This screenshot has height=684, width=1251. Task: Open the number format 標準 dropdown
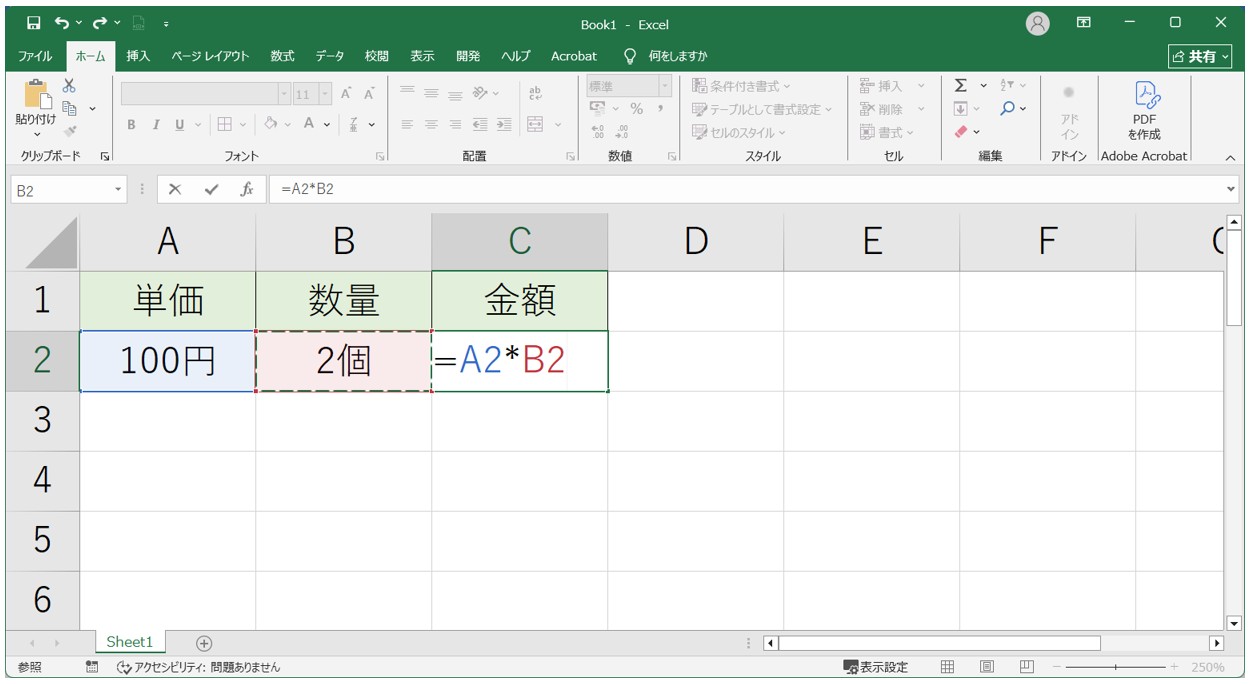coord(665,87)
